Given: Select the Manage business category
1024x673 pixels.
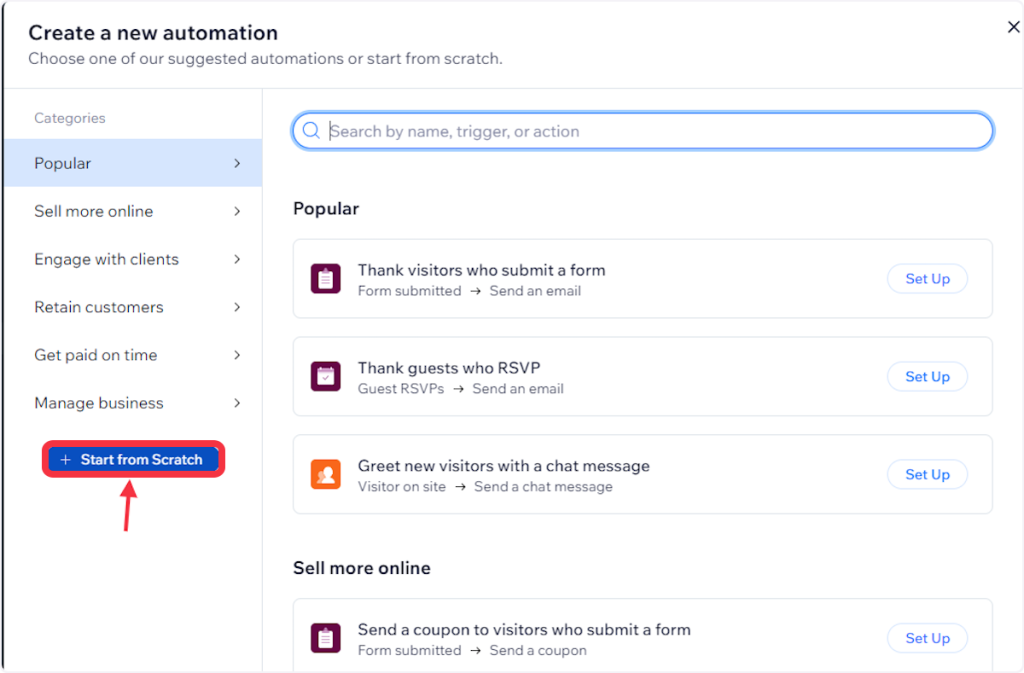Looking at the screenshot, I should 99,403.
